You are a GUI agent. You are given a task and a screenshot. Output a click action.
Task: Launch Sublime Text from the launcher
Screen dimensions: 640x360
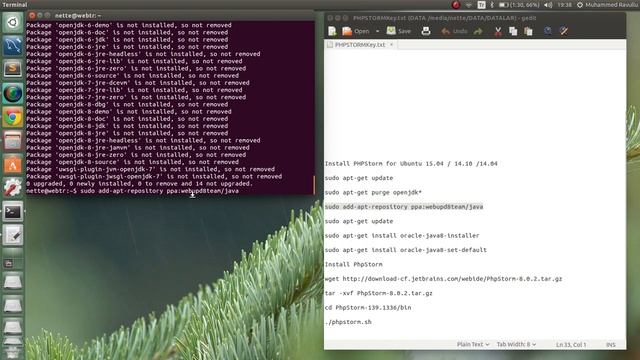pos(13,69)
